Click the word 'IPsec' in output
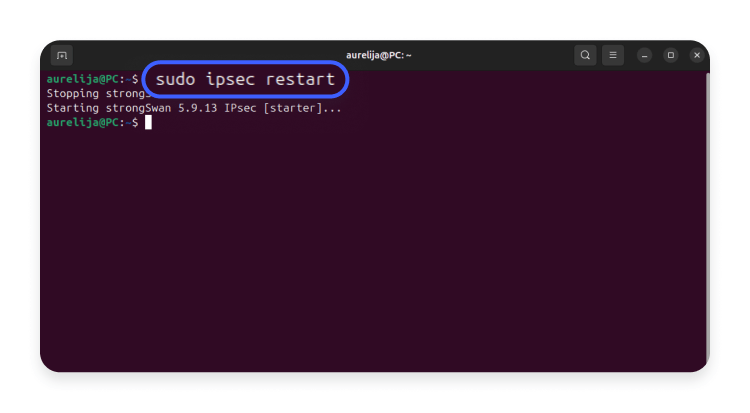The height and width of the screenshot is (413, 750). click(x=240, y=108)
